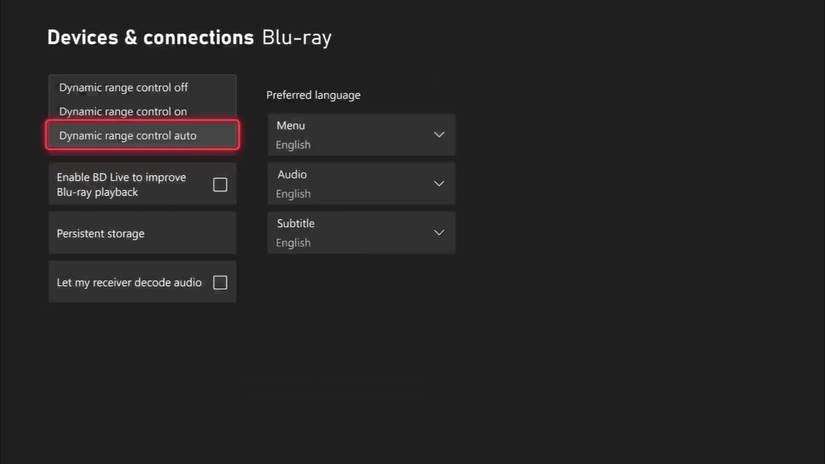
Task: Click Let my receiver decode audio text
Action: (x=129, y=283)
